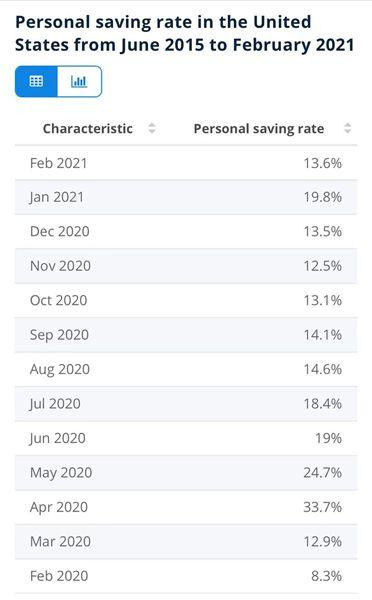Switch to the bar chart view icon
The height and width of the screenshot is (600, 372).
[79, 81]
